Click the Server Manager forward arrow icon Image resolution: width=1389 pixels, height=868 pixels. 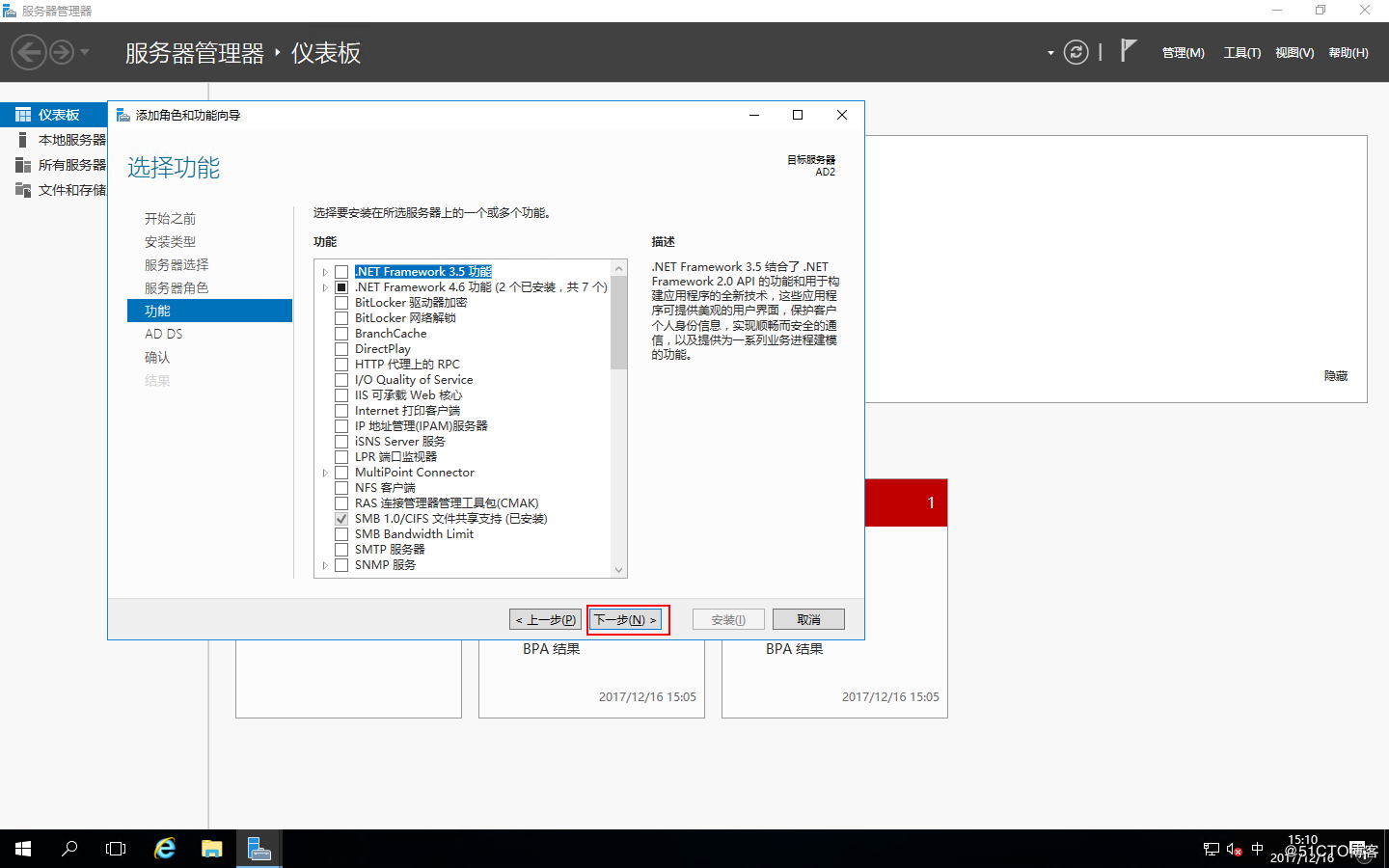pyautogui.click(x=62, y=52)
